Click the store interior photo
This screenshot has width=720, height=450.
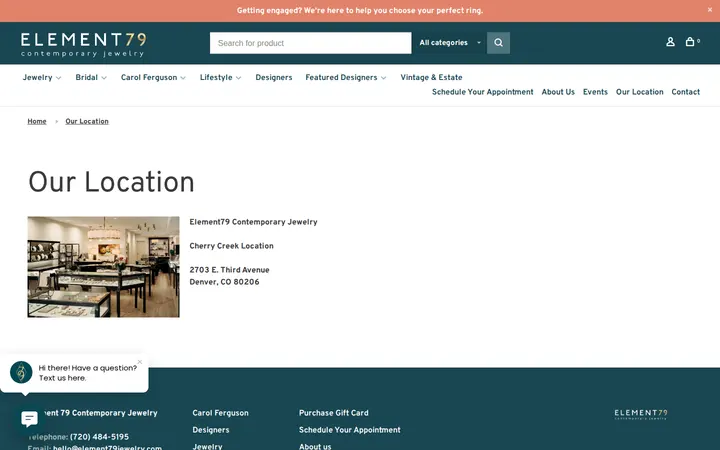[103, 267]
